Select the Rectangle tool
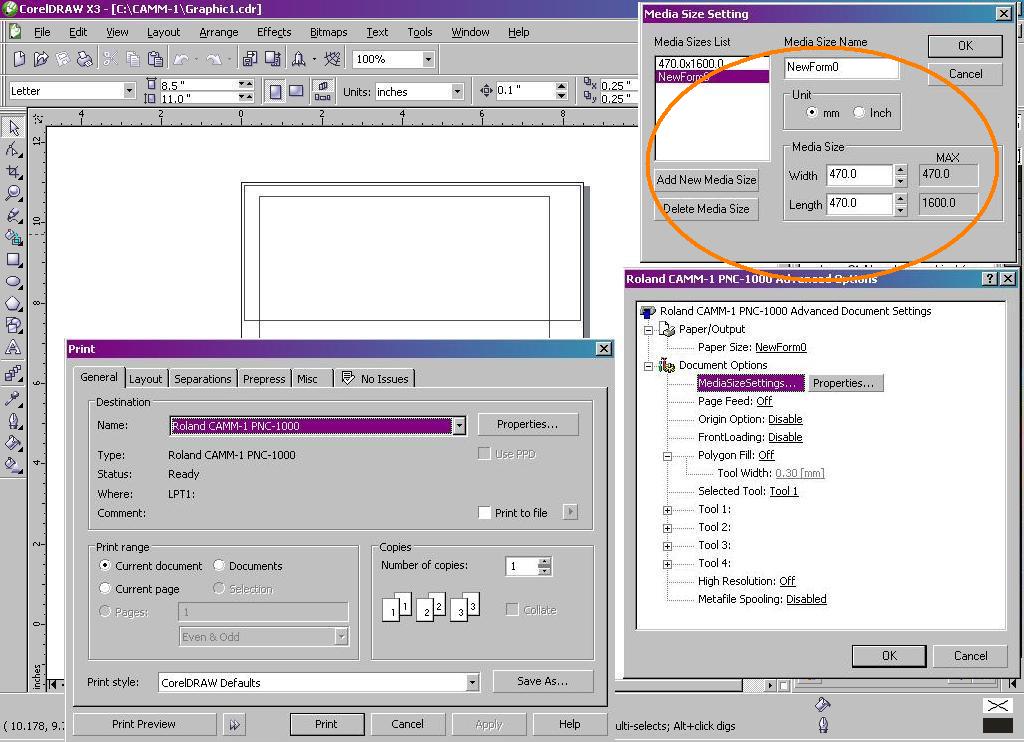The height and width of the screenshot is (742, 1024). point(13,260)
